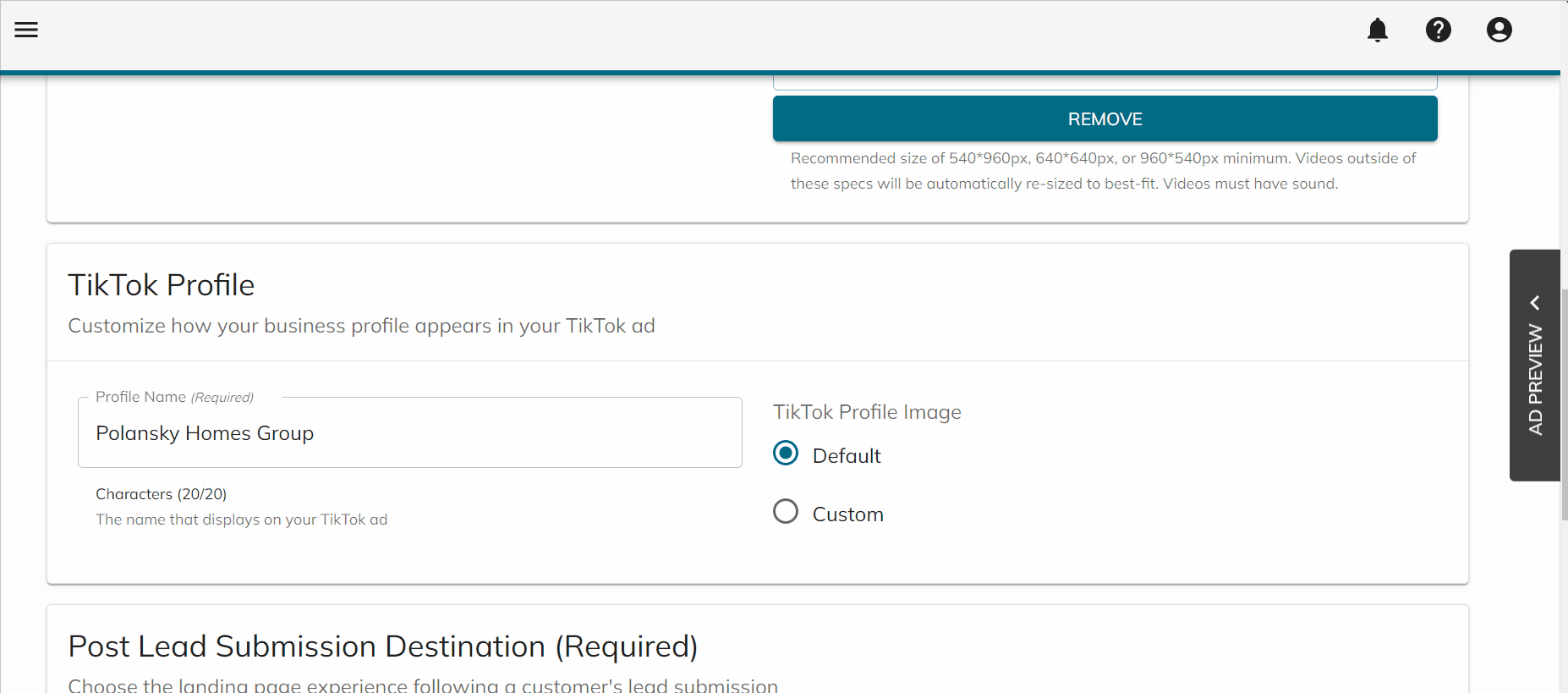Open the notifications bell
The width and height of the screenshot is (1568, 693).
click(1378, 30)
